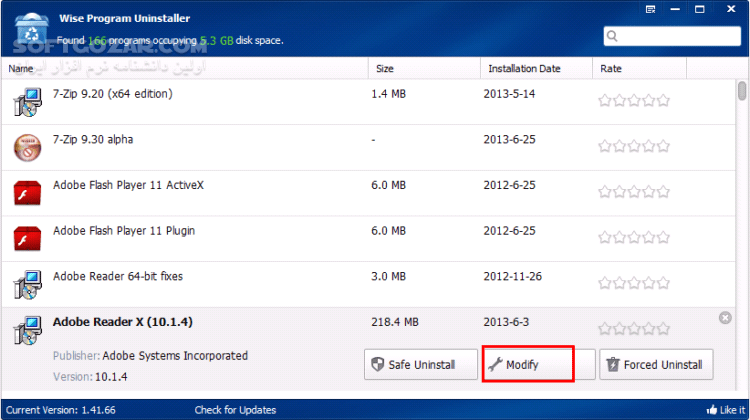750x420 pixels.
Task: Sort by Installation Date column
Action: (536, 68)
